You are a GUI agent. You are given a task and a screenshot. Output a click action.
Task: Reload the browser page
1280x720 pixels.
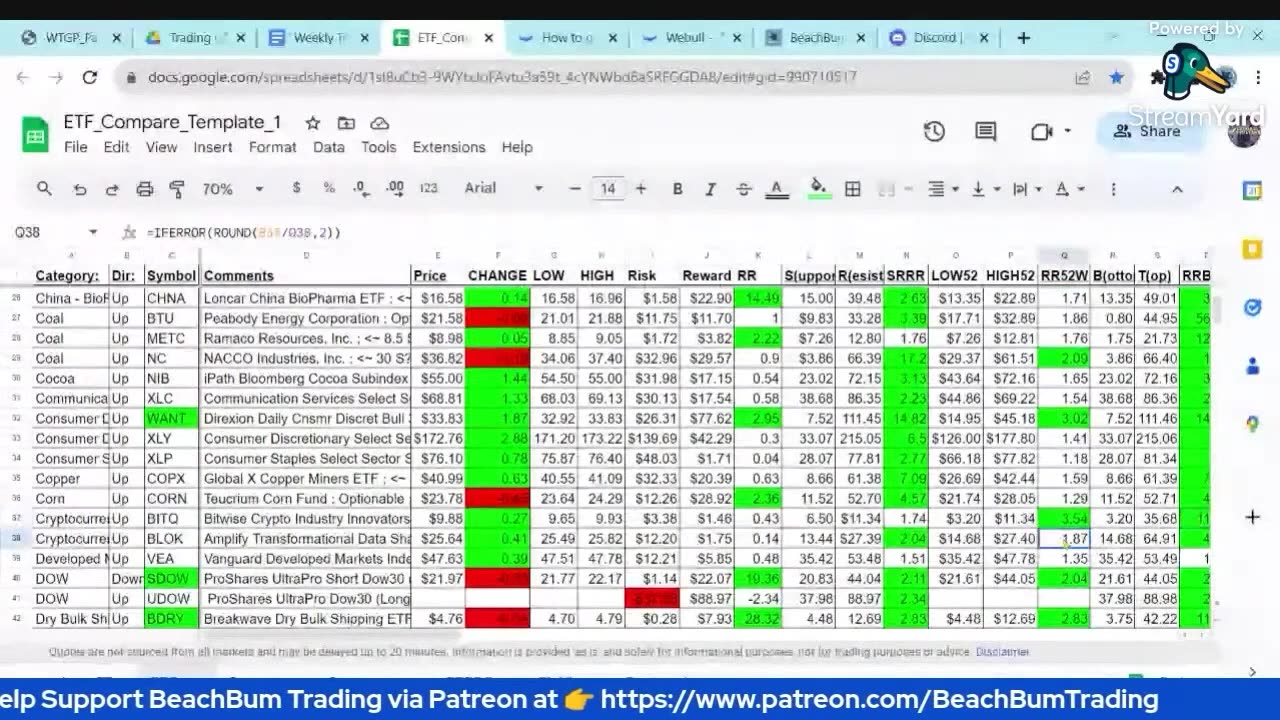(x=90, y=77)
